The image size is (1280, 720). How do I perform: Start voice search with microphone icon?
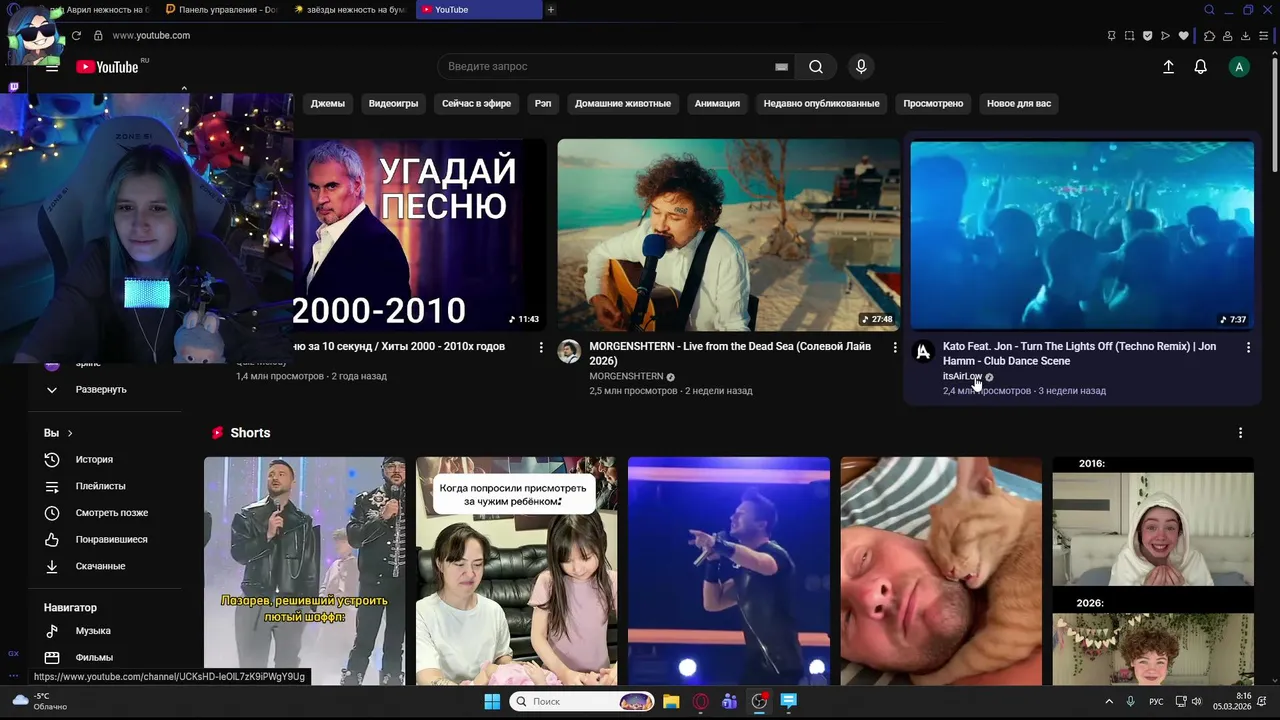pyautogui.click(x=861, y=67)
